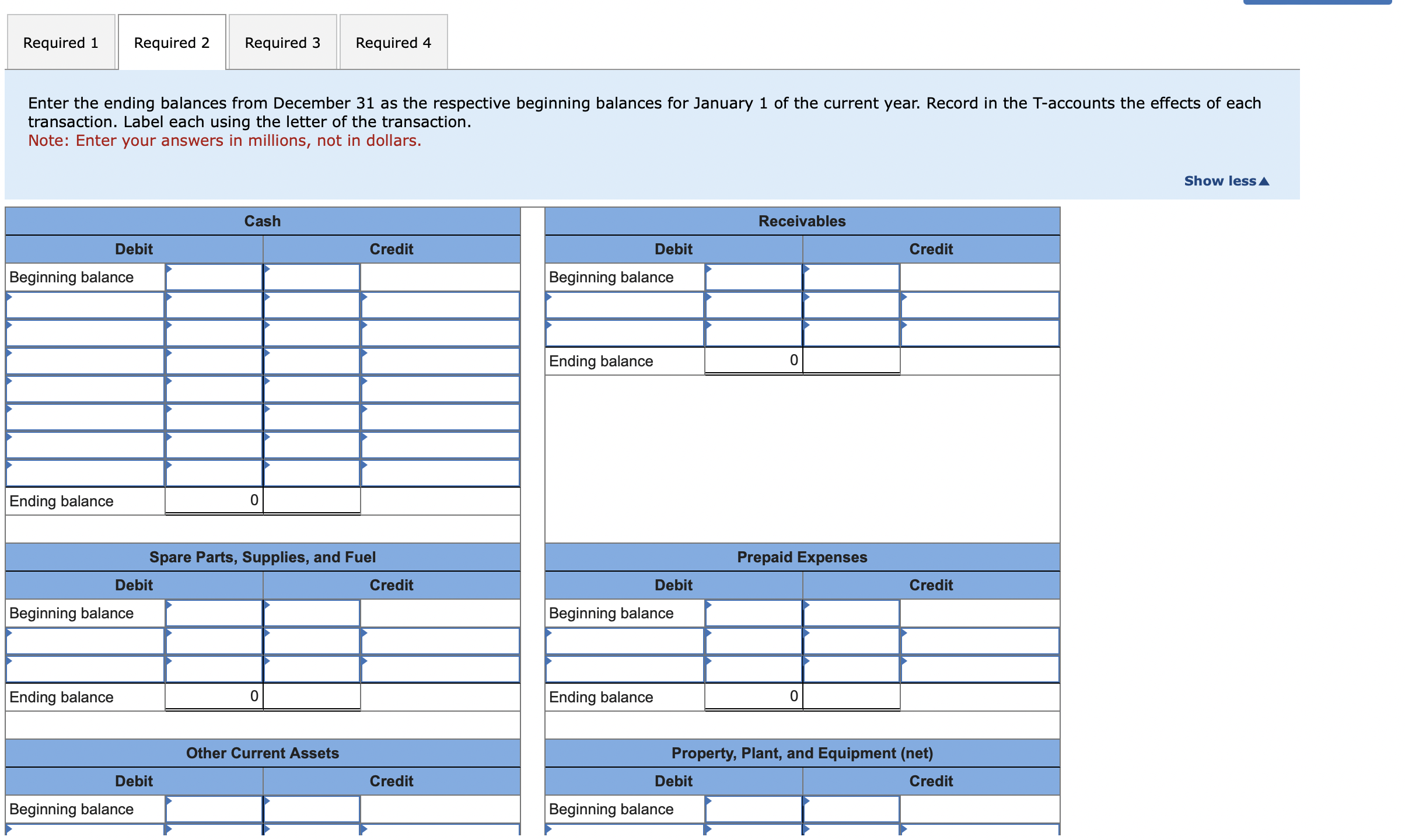Click Receivables beginning balance debit amount field
Image resolution: width=1405 pixels, height=840 pixels.
[x=753, y=277]
